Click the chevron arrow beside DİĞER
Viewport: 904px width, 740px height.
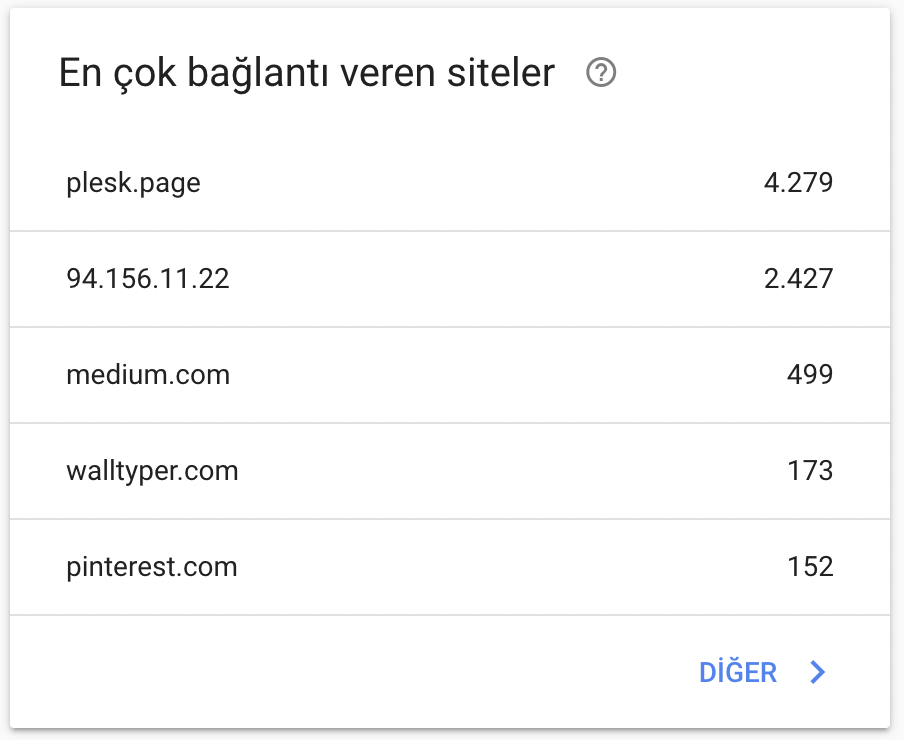pyautogui.click(x=817, y=672)
